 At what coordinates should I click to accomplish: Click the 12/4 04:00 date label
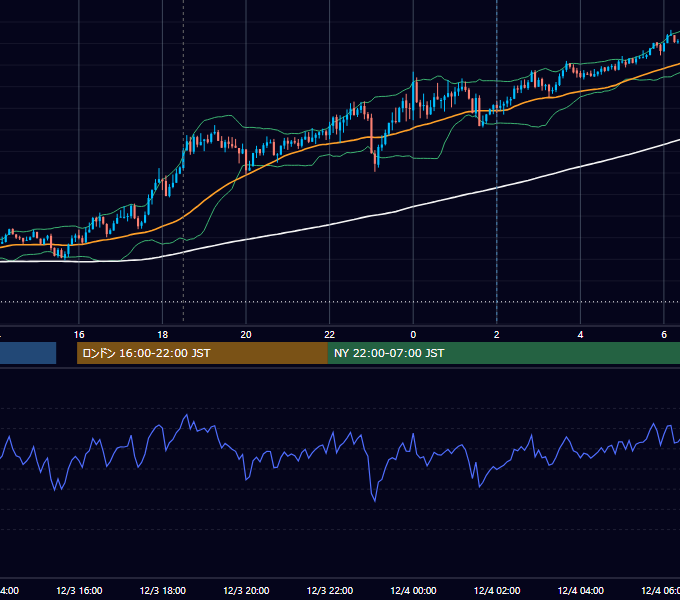pyautogui.click(x=581, y=591)
